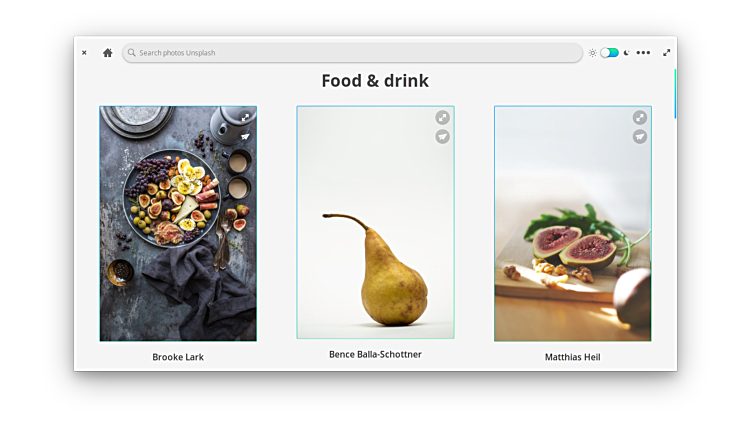Select the food platter photo thumbnail
Image resolution: width=752 pixels, height=423 pixels.
click(x=178, y=223)
